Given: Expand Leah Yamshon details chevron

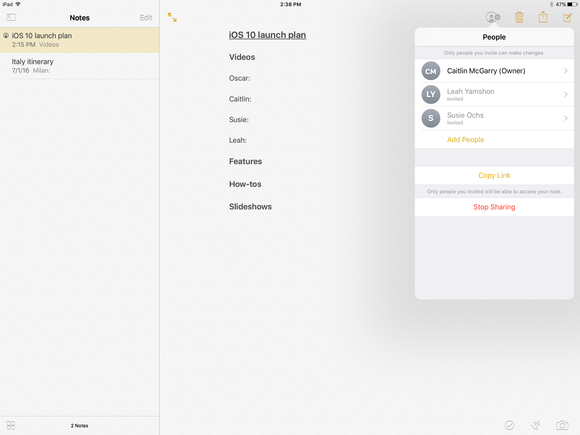Looking at the screenshot, I should 566,94.
